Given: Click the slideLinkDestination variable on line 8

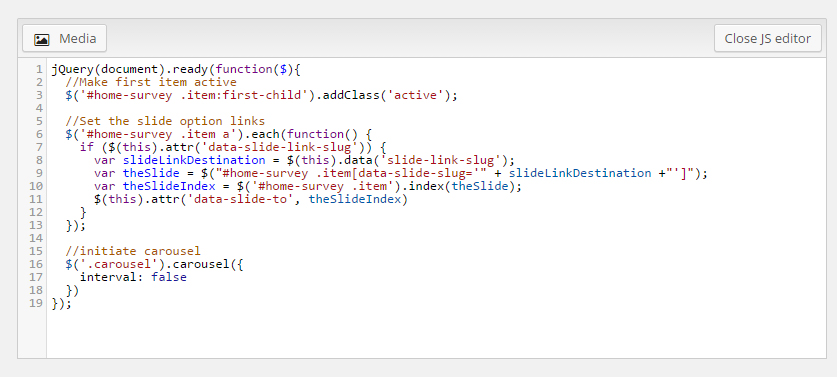Looking at the screenshot, I should (x=194, y=160).
